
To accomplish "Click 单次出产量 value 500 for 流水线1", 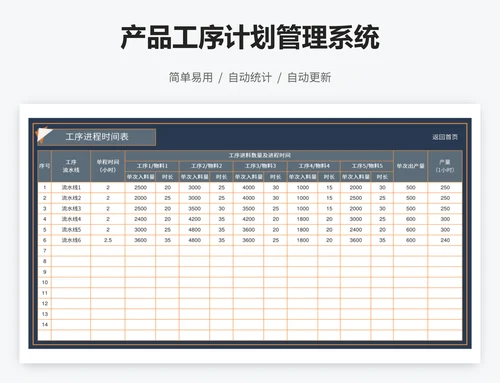I will (410, 187).
